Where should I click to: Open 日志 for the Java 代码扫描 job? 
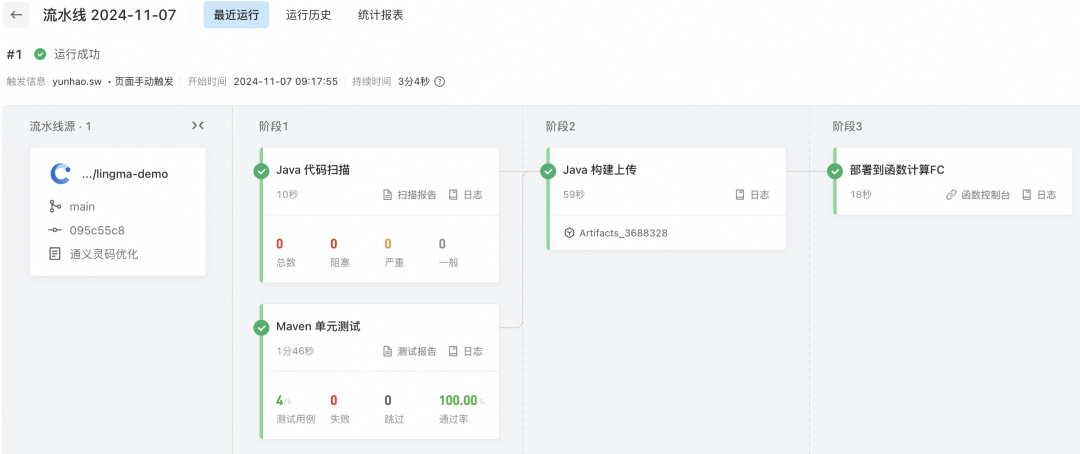point(466,195)
